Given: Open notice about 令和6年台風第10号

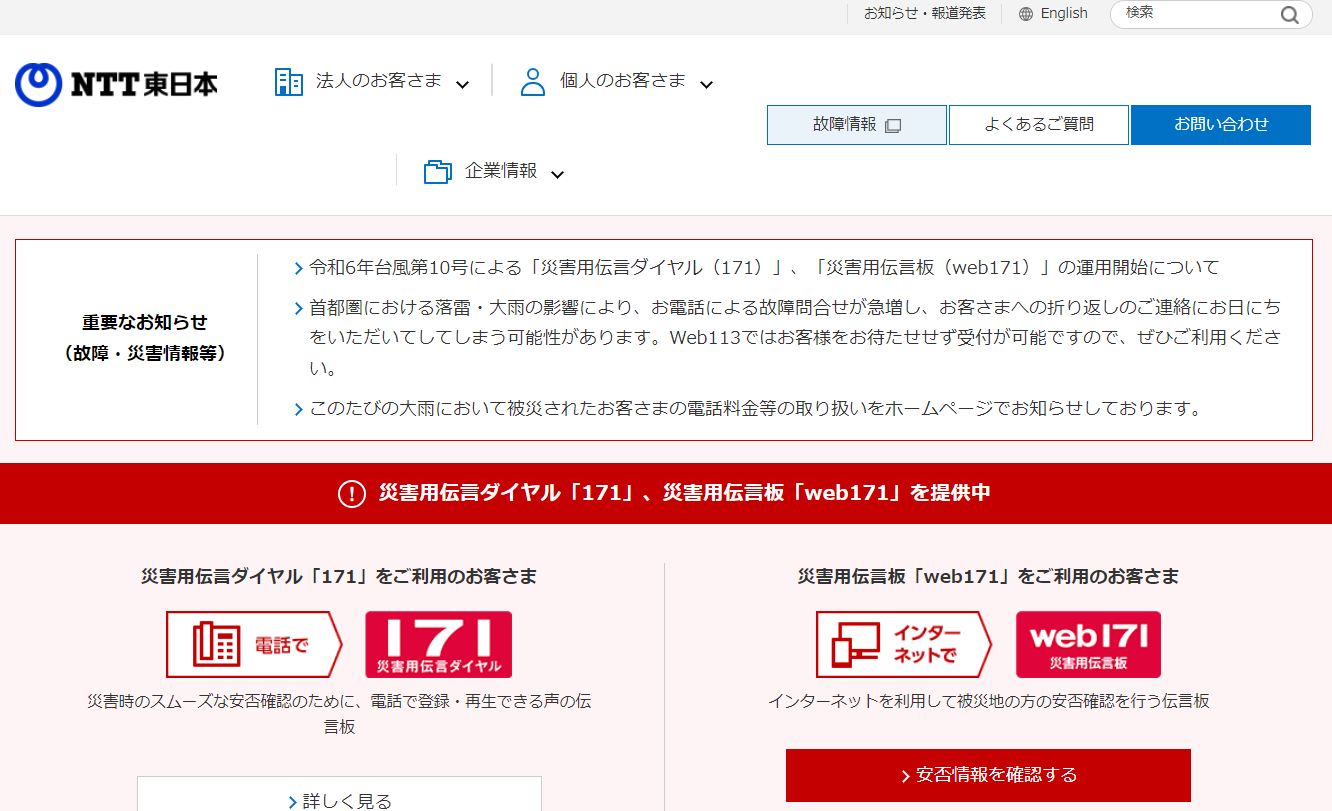Looking at the screenshot, I should coord(764,268).
